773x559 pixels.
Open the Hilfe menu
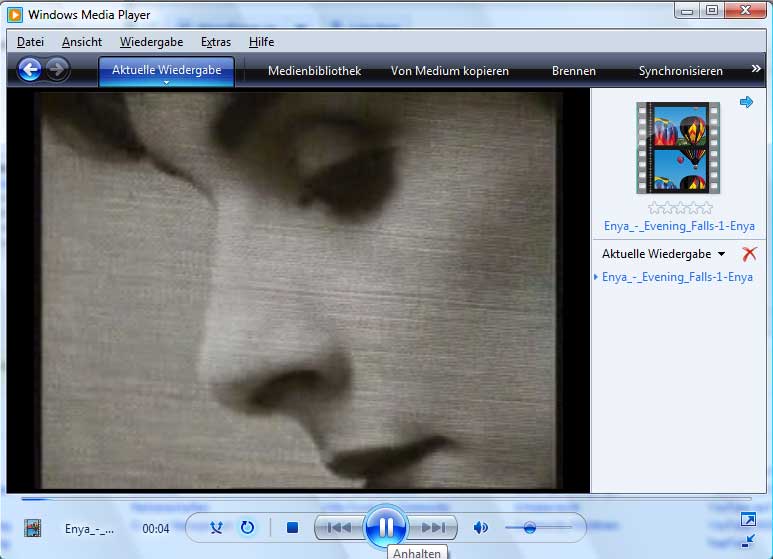pos(261,42)
